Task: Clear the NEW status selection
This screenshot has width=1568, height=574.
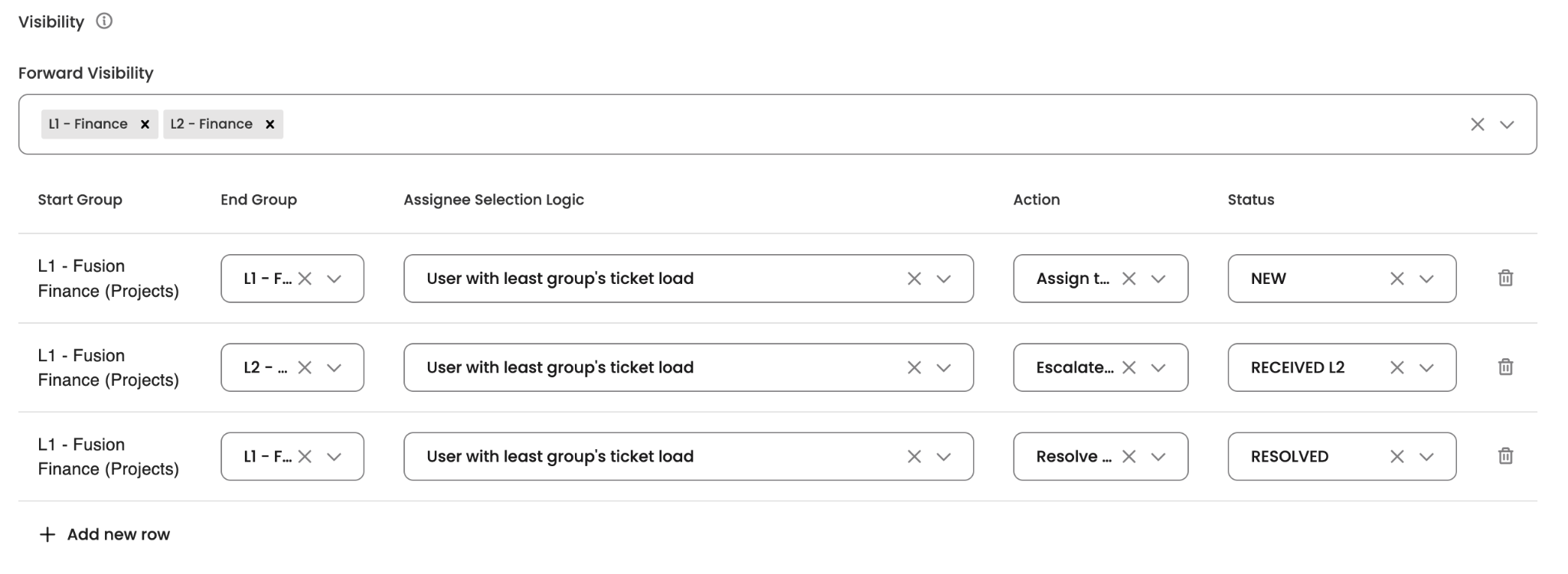Action: tap(1396, 279)
